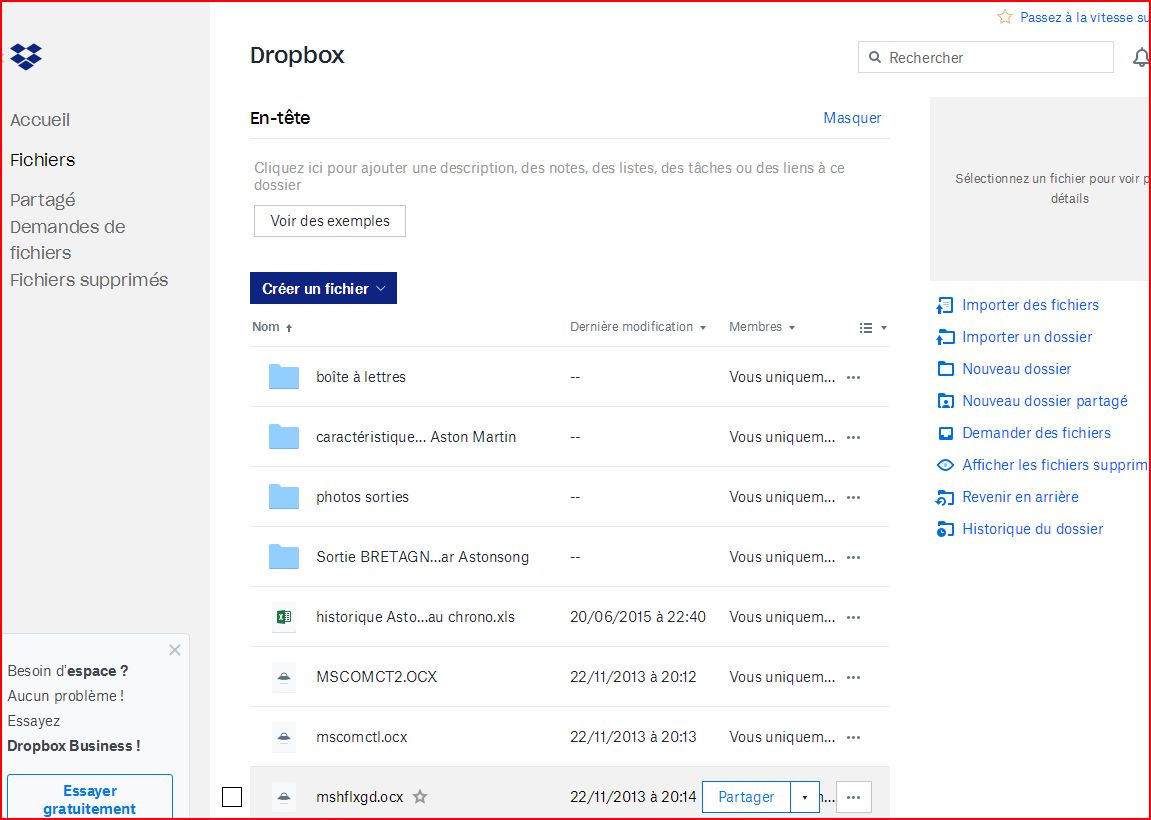Screen dimensions: 1151x820
Task: Click Partager button for mshflxgd.ocx
Action: (x=746, y=797)
